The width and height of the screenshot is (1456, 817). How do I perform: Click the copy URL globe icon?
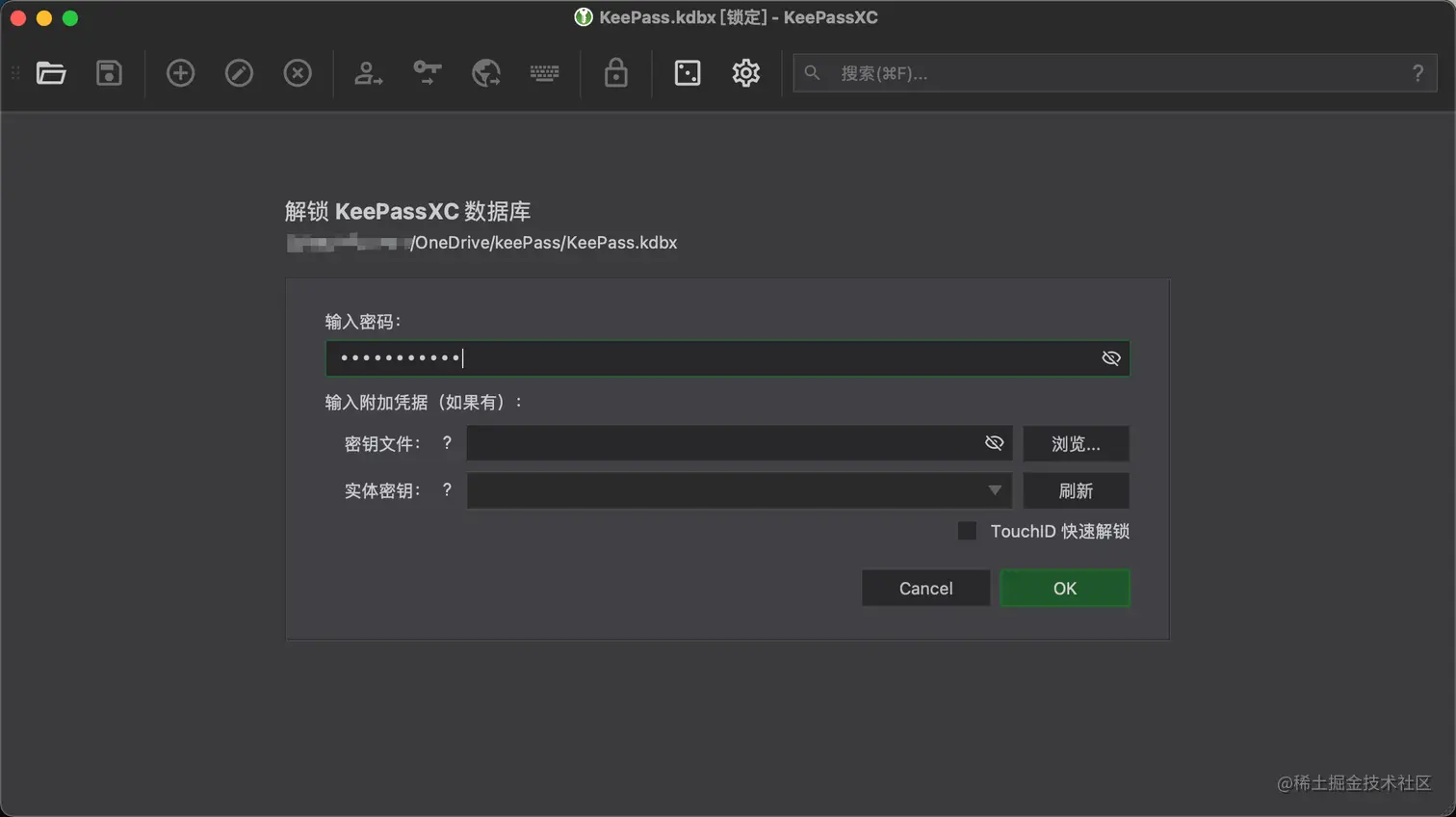[486, 73]
